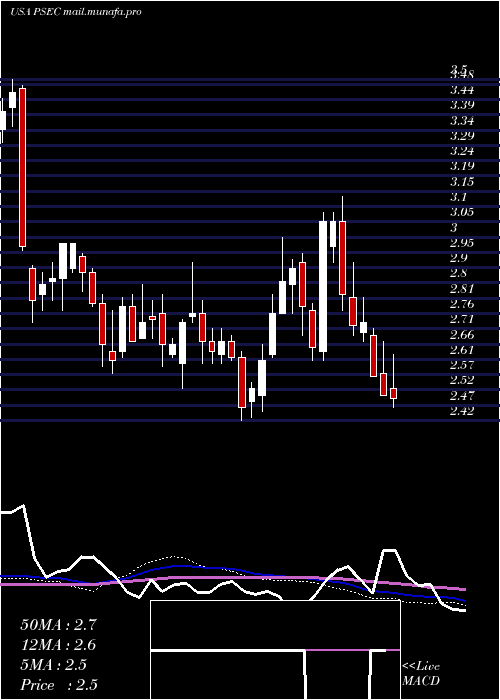Click the 3.29 price axis label
The width and height of the screenshot is (500, 700).
(x=462, y=136)
